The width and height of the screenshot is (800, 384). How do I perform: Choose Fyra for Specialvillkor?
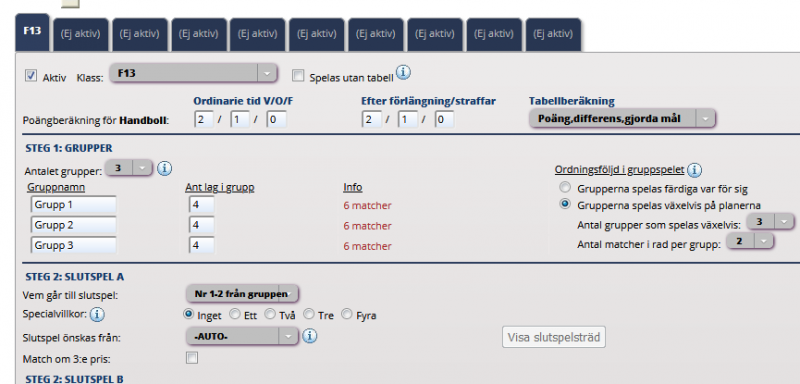coord(347,314)
